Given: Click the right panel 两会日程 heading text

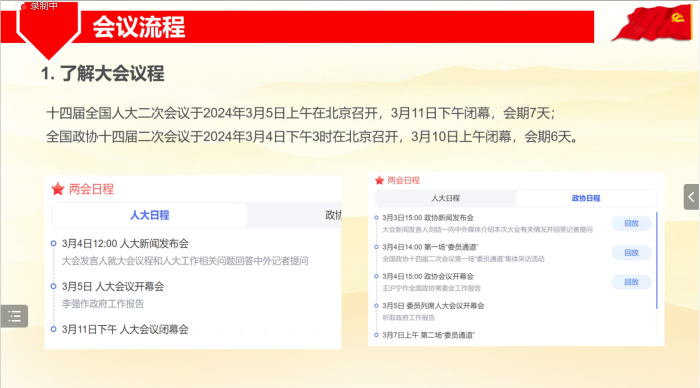Looking at the screenshot, I should pos(404,180).
